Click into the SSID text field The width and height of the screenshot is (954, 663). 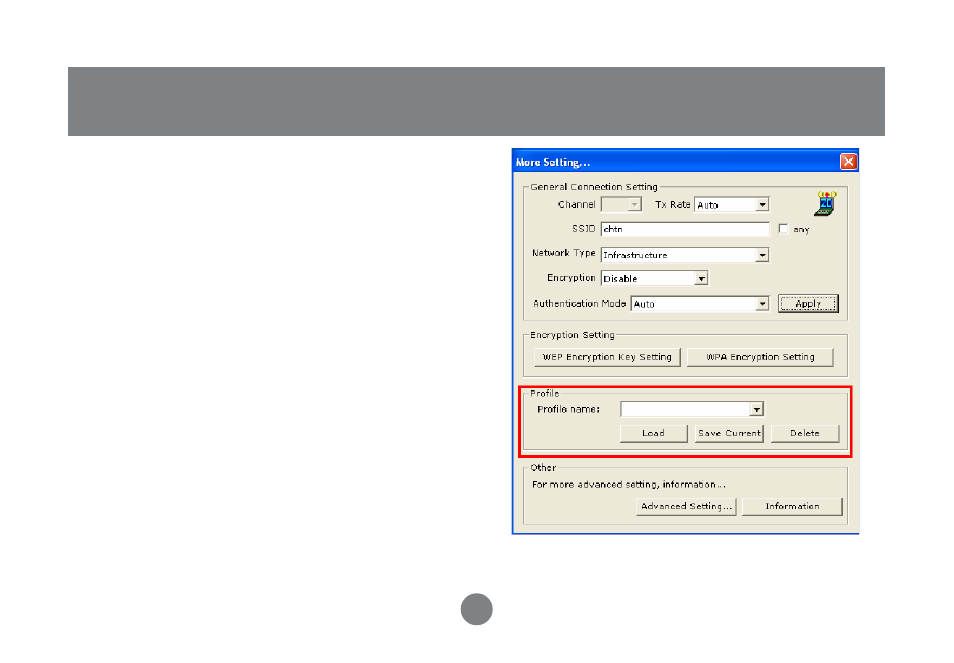684,229
